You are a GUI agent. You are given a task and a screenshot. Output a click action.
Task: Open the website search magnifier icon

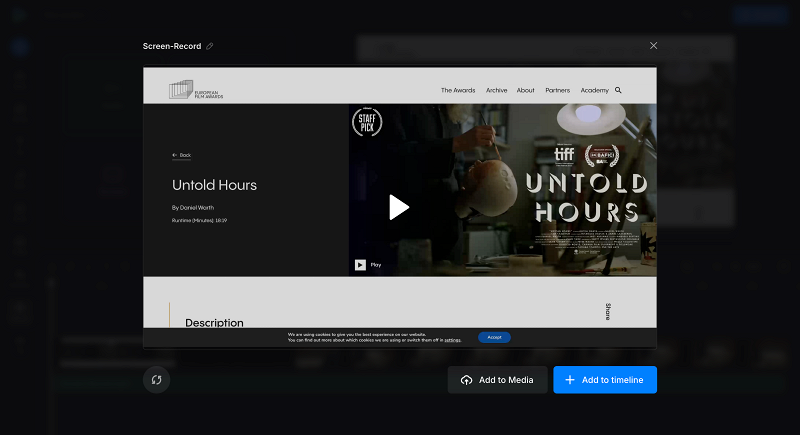point(618,90)
